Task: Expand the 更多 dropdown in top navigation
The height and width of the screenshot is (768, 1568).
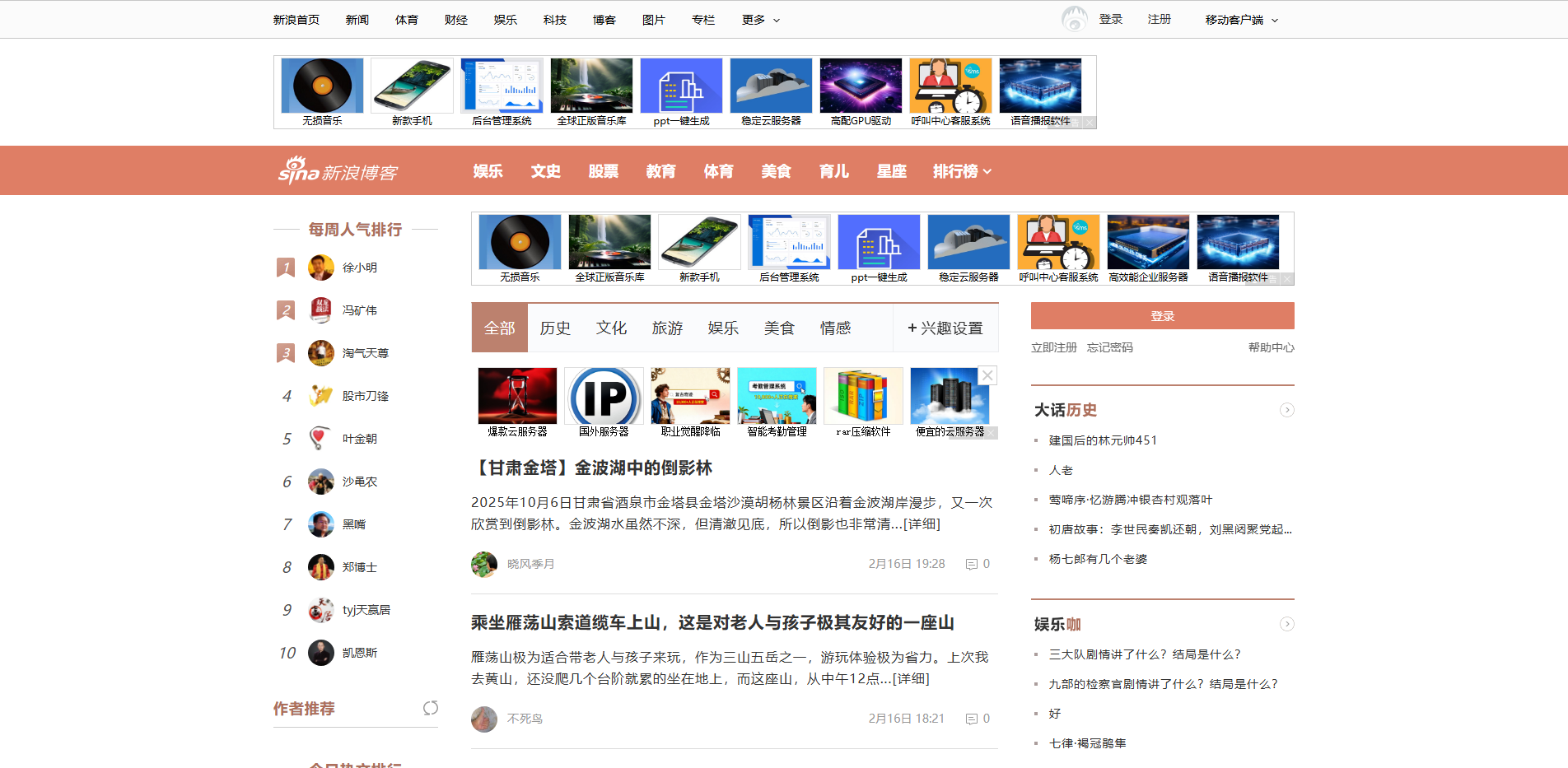Action: coord(758,19)
